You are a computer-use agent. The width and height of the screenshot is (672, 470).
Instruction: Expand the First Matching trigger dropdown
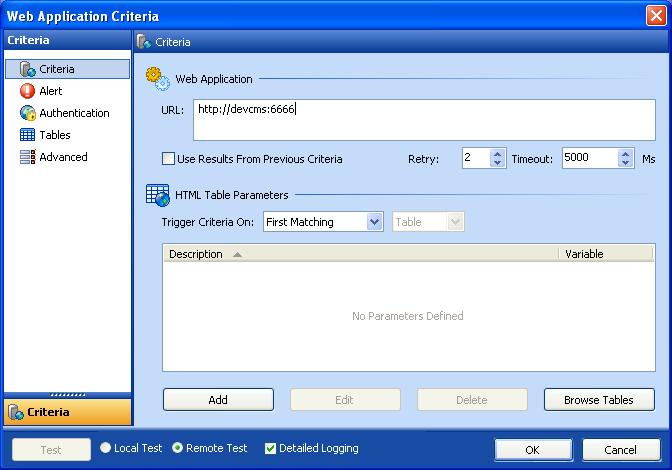375,222
